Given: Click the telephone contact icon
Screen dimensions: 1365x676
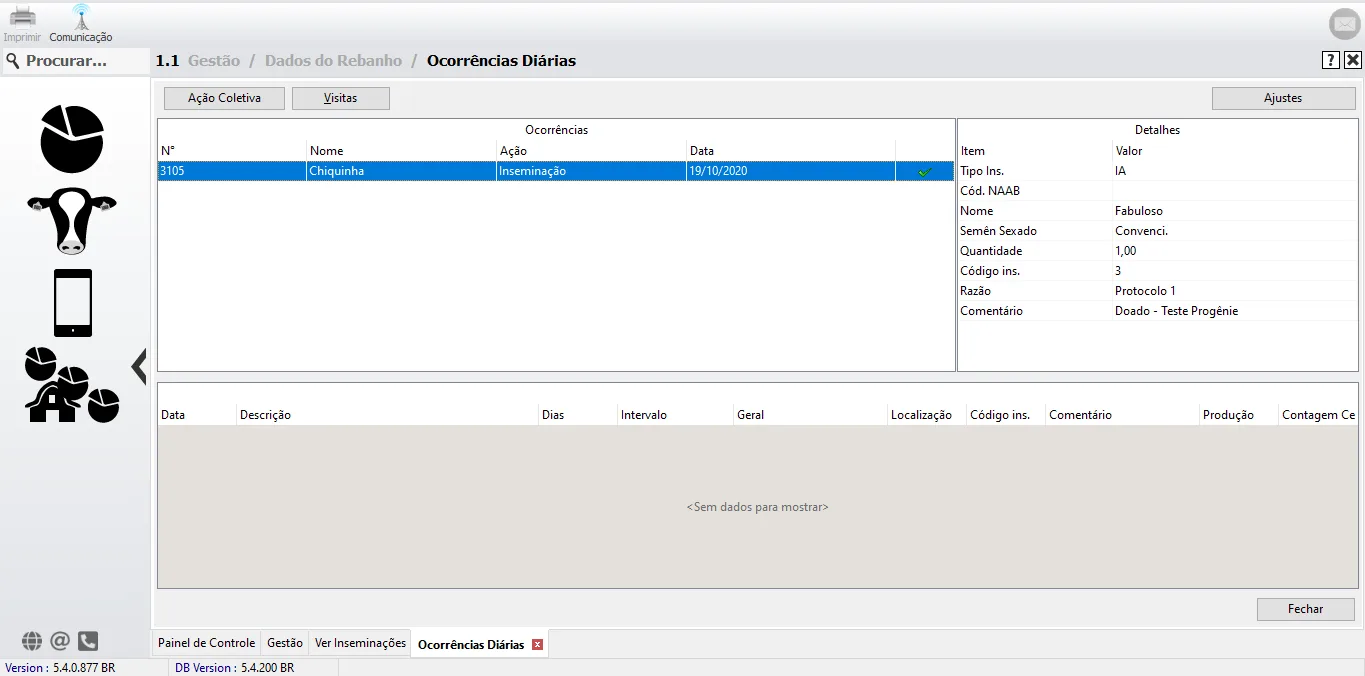Looking at the screenshot, I should [x=88, y=641].
